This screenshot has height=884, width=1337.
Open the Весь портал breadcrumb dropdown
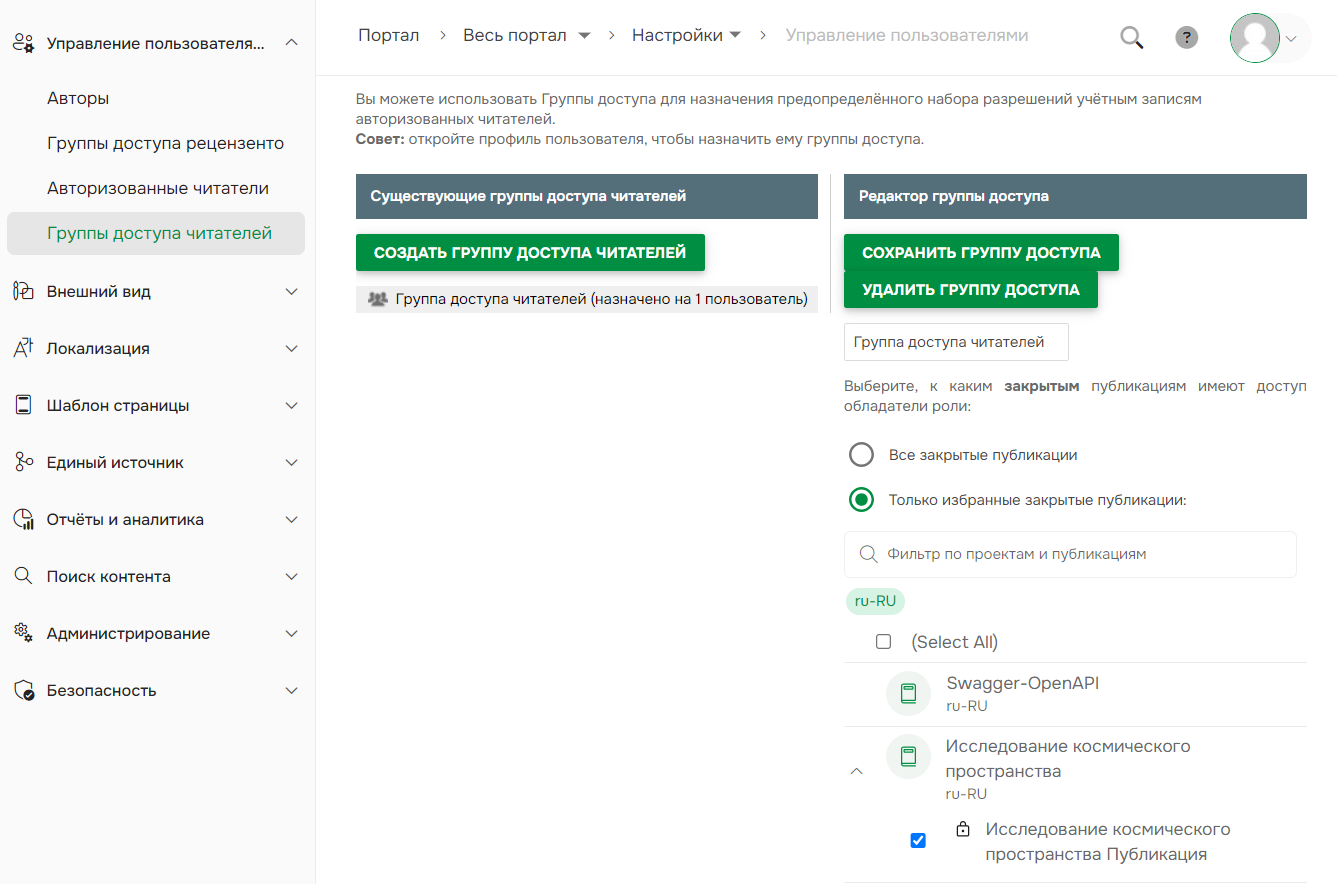(x=584, y=34)
